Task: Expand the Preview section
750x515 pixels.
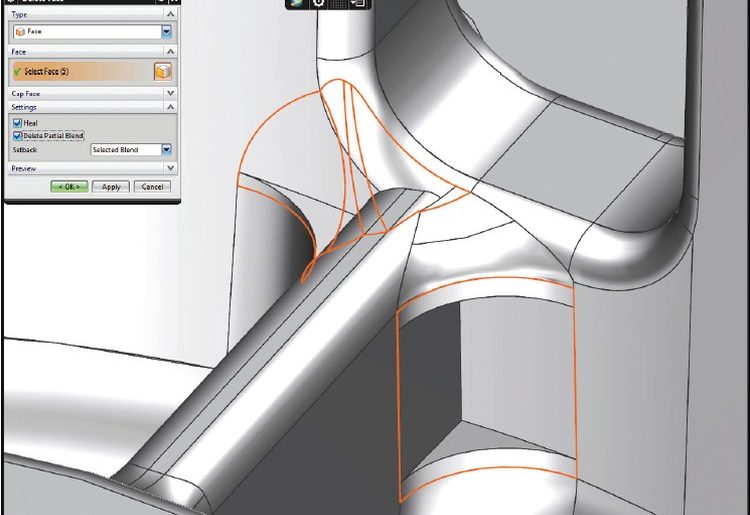Action: pos(170,169)
